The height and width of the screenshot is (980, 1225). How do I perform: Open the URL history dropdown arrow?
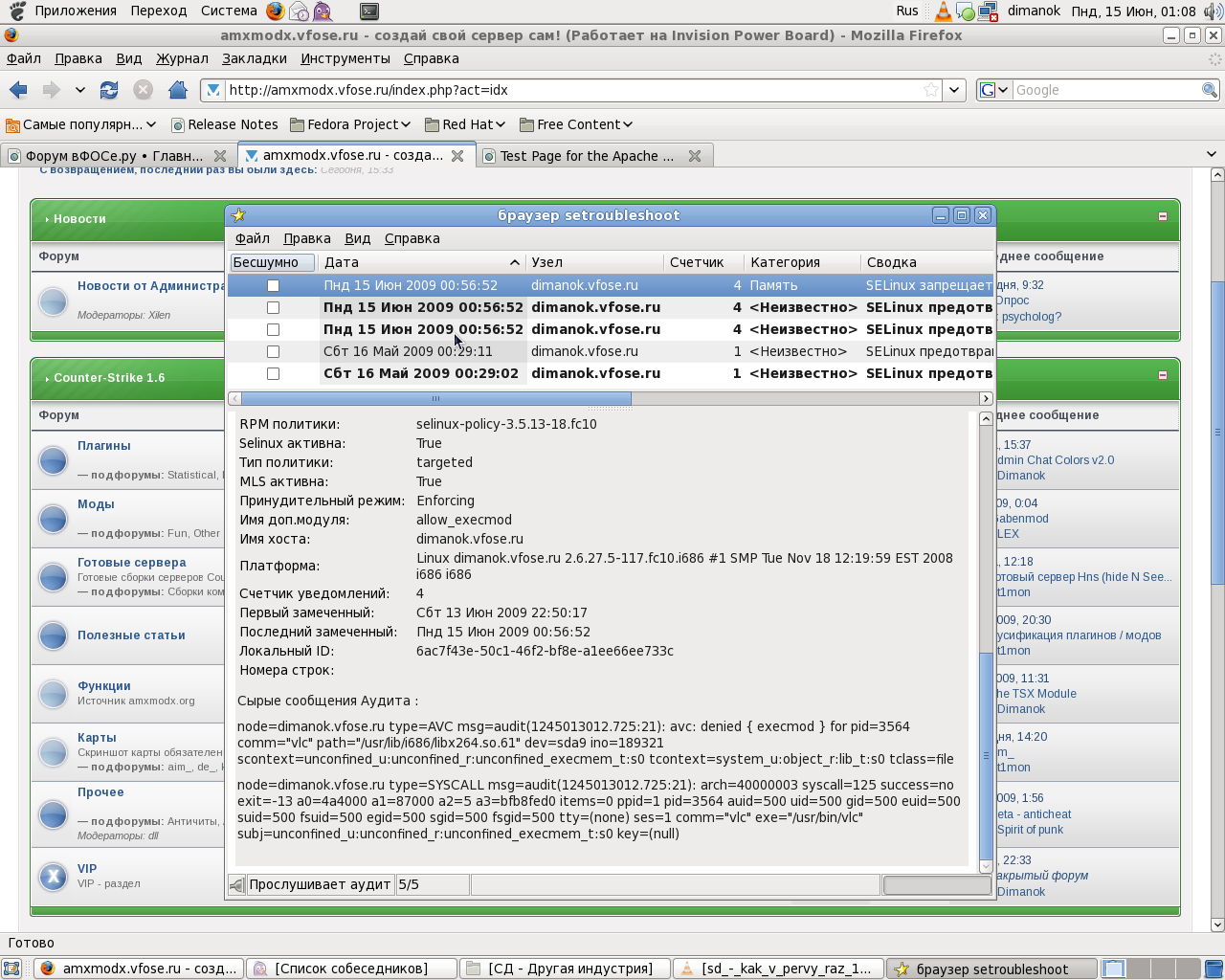coord(954,90)
